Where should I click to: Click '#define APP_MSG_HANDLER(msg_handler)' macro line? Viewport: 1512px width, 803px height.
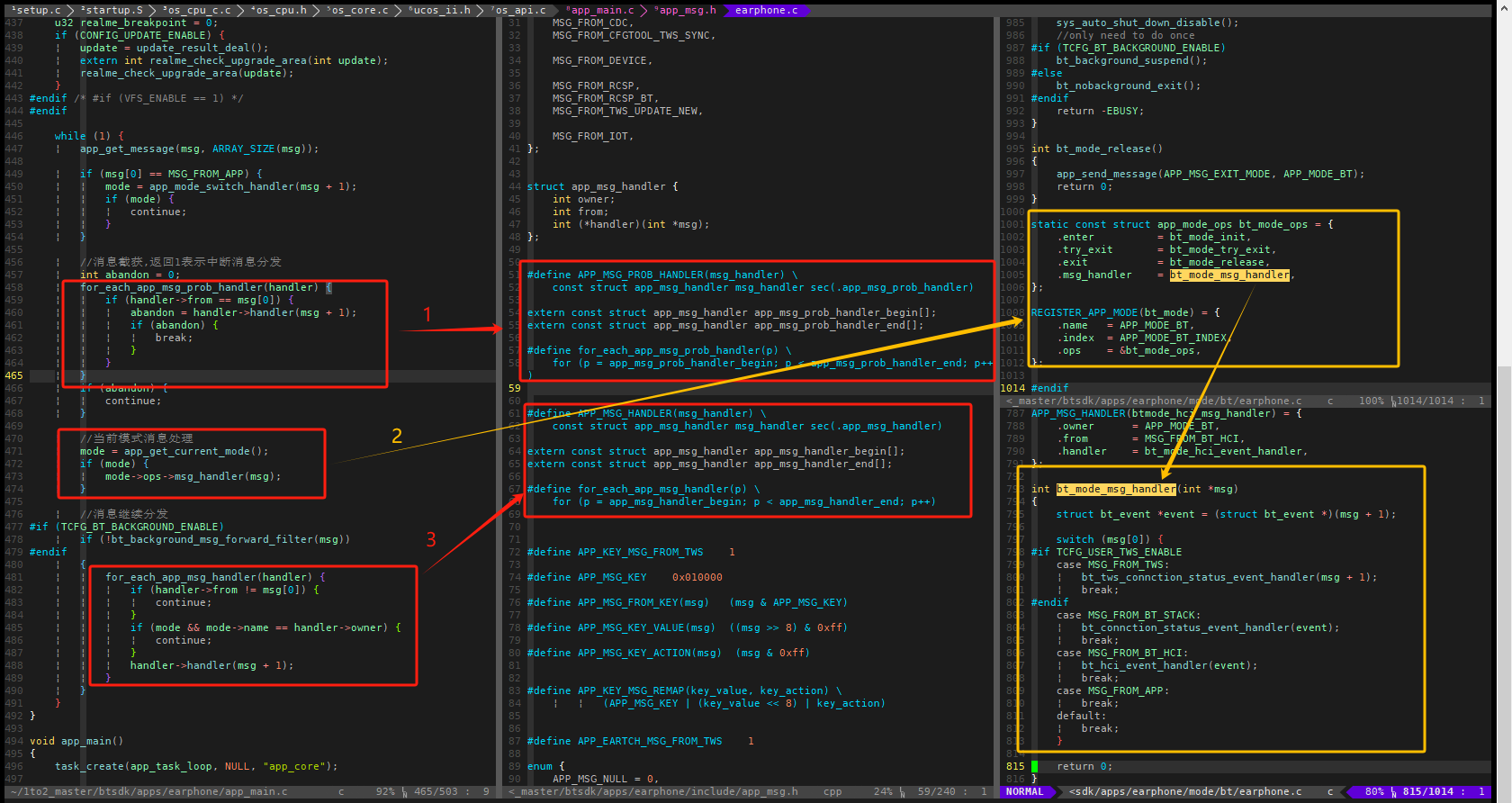[646, 413]
